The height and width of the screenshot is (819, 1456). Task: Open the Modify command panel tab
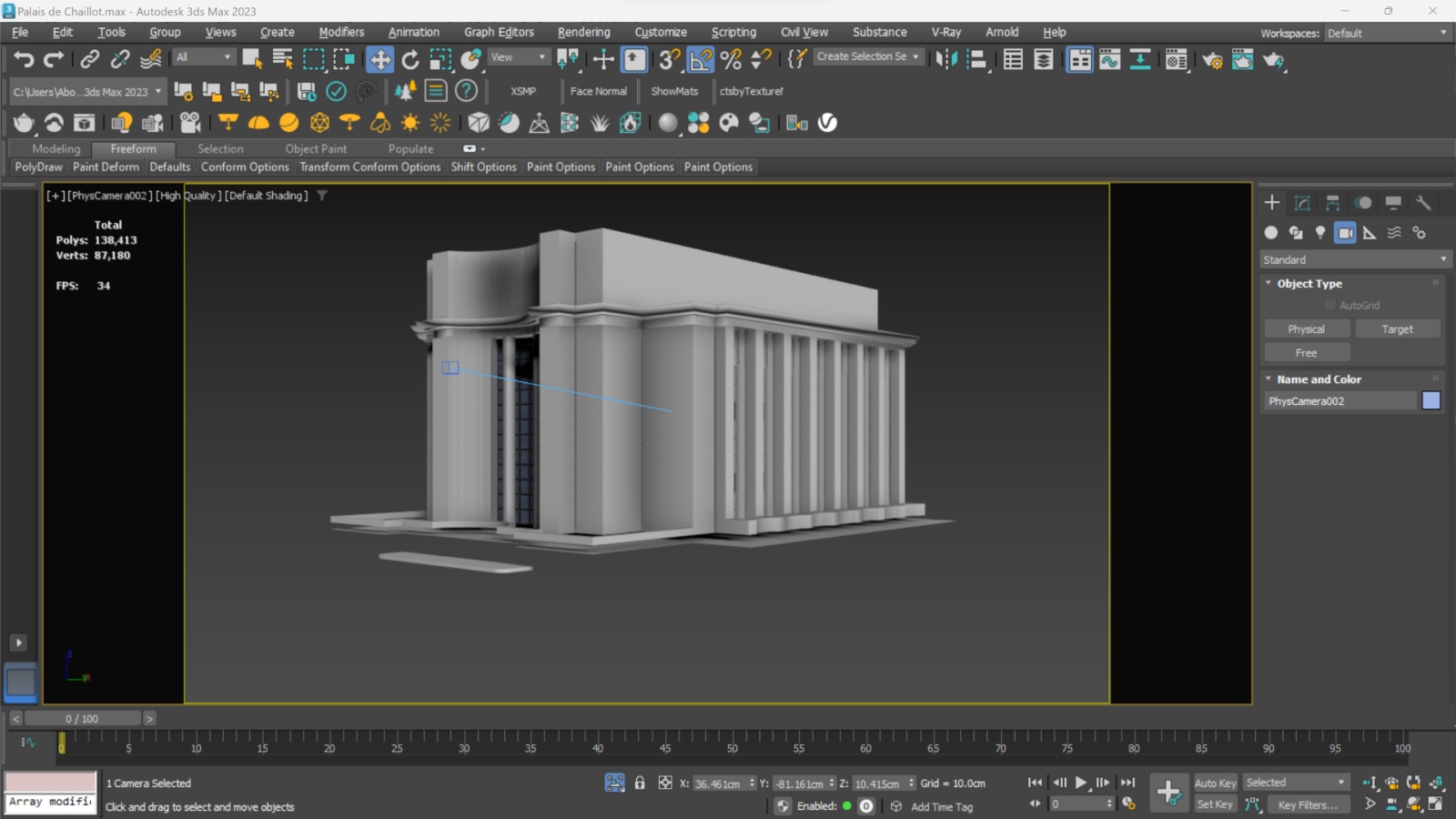point(1302,203)
